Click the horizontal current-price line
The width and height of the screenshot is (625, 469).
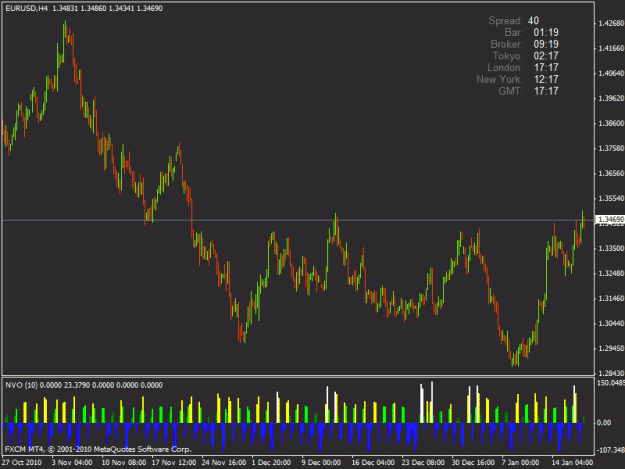(x=298, y=220)
